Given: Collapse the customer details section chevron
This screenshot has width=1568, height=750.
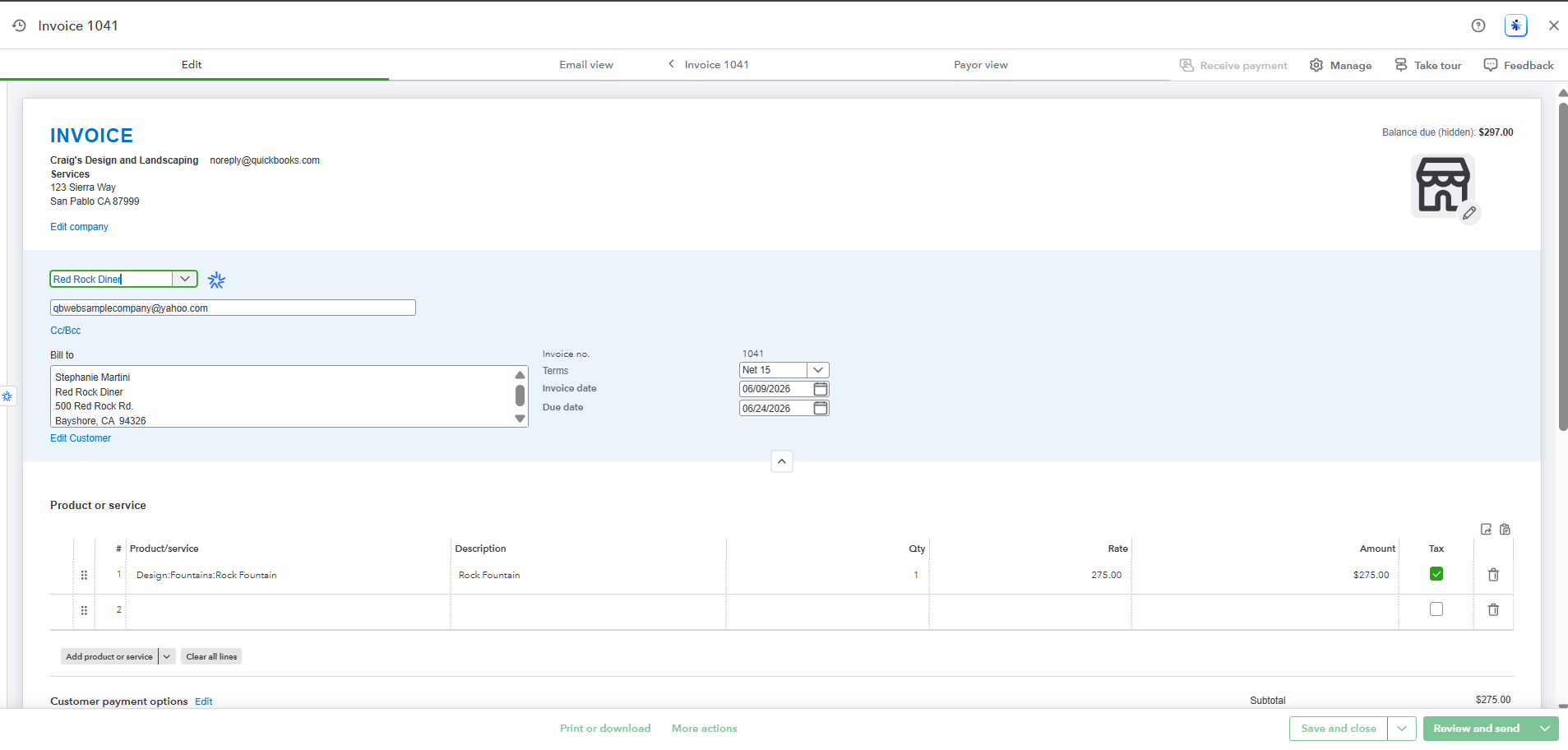Looking at the screenshot, I should pyautogui.click(x=782, y=461).
